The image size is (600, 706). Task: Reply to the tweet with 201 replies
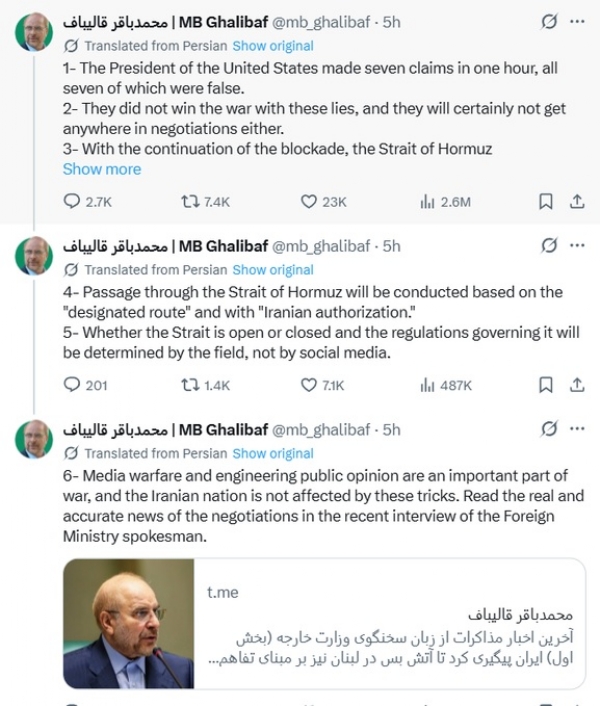pos(72,384)
